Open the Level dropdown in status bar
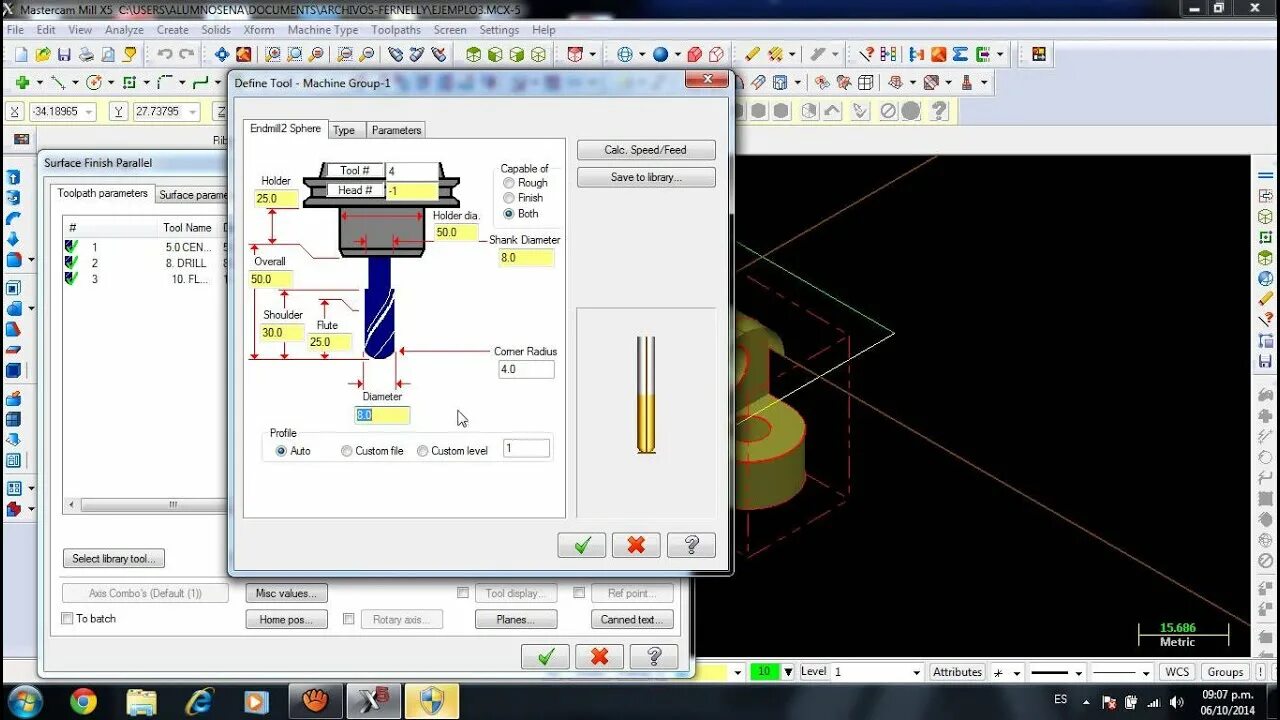 pos(917,672)
